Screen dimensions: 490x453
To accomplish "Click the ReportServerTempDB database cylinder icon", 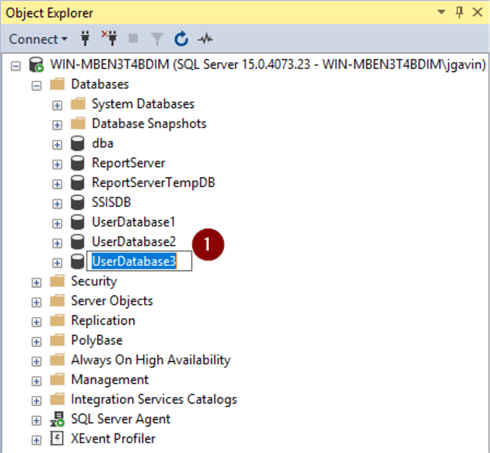I will click(x=78, y=183).
